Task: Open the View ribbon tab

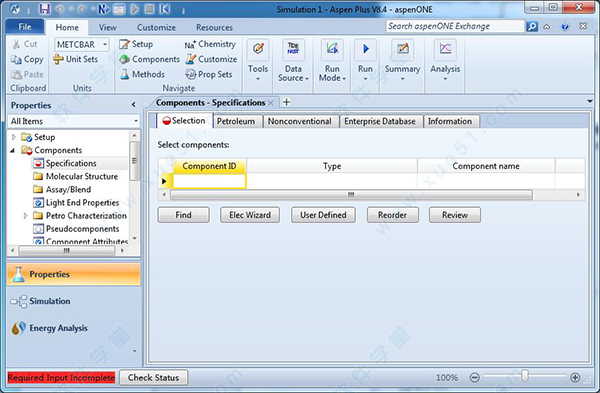Action: pyautogui.click(x=108, y=28)
